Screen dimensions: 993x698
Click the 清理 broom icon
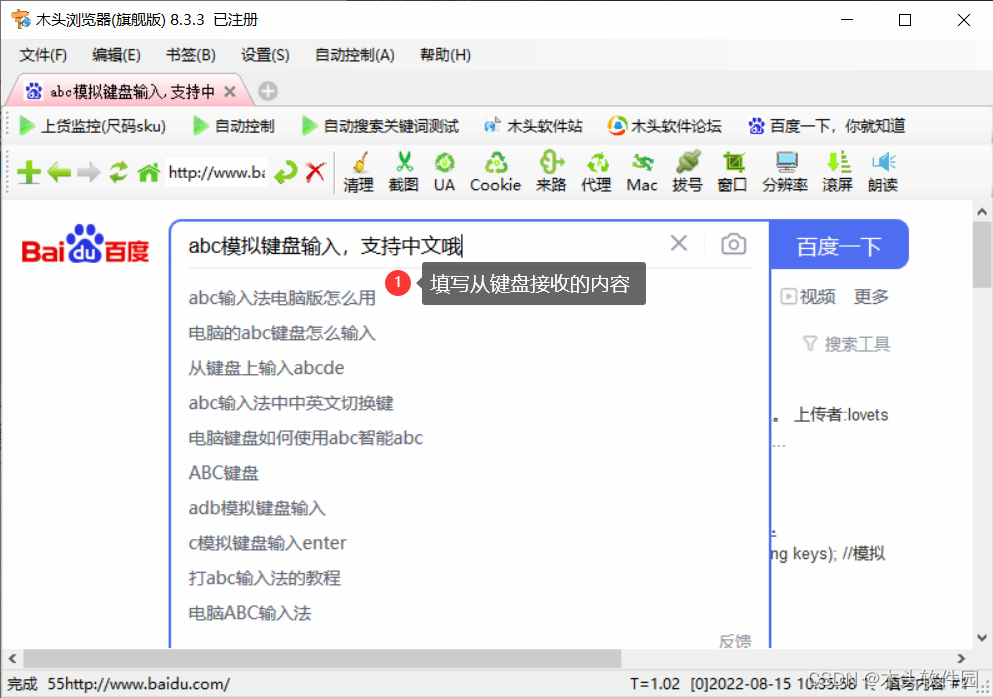[358, 171]
